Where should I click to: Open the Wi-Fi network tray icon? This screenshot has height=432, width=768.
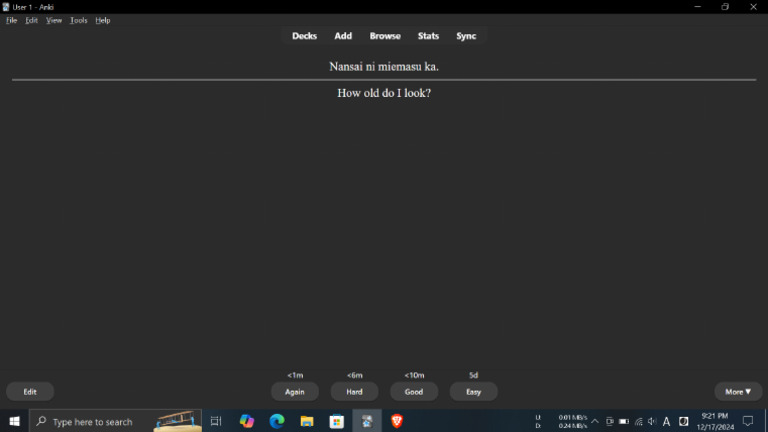(638, 421)
